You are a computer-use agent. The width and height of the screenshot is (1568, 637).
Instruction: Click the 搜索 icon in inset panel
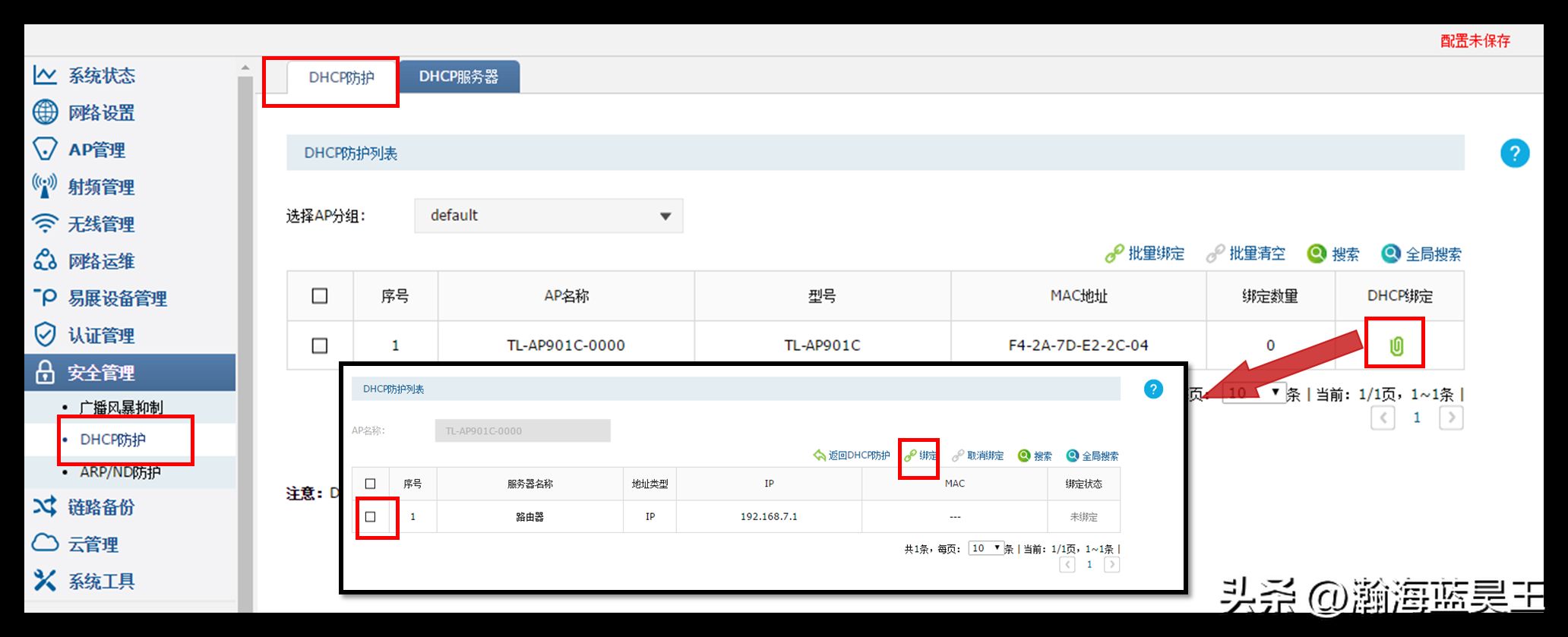coord(1024,456)
